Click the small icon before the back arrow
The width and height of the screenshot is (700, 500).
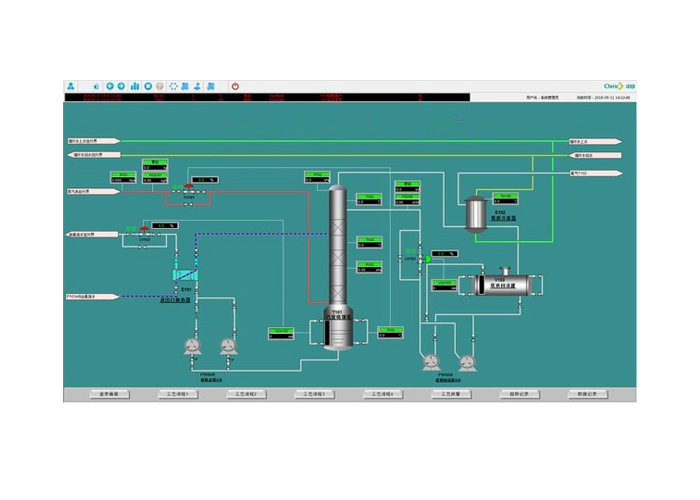(x=96, y=87)
